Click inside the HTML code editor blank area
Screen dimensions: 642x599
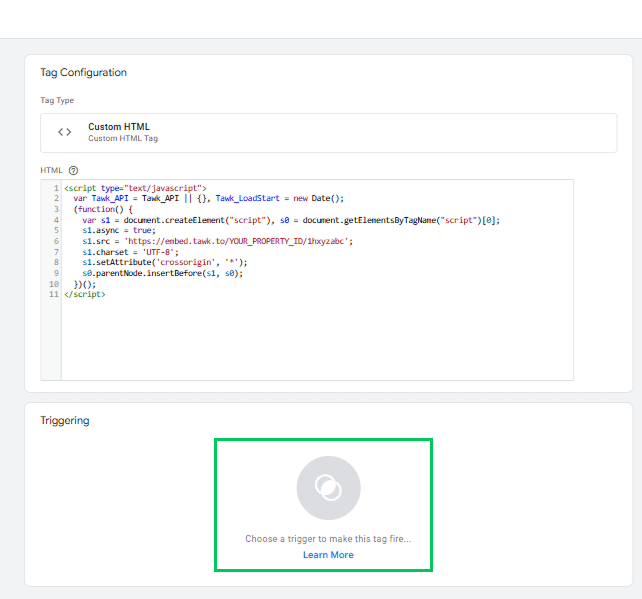(x=317, y=340)
